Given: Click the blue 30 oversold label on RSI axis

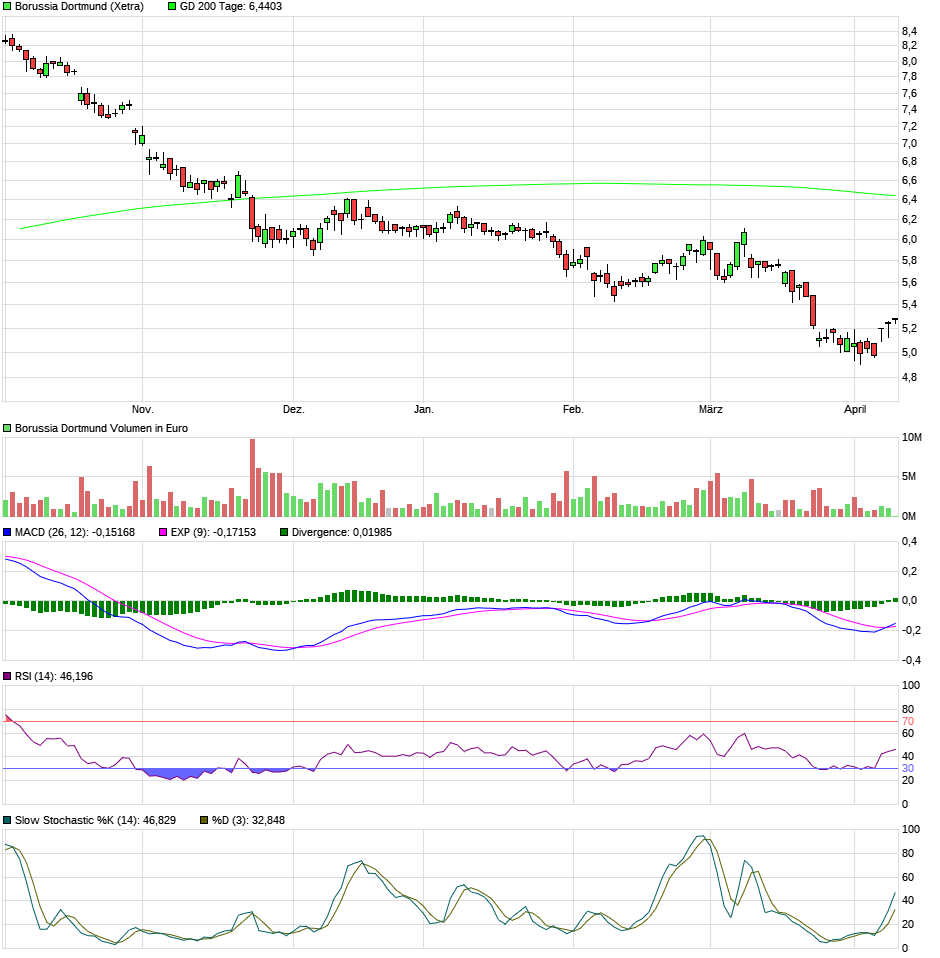Looking at the screenshot, I should [x=908, y=769].
